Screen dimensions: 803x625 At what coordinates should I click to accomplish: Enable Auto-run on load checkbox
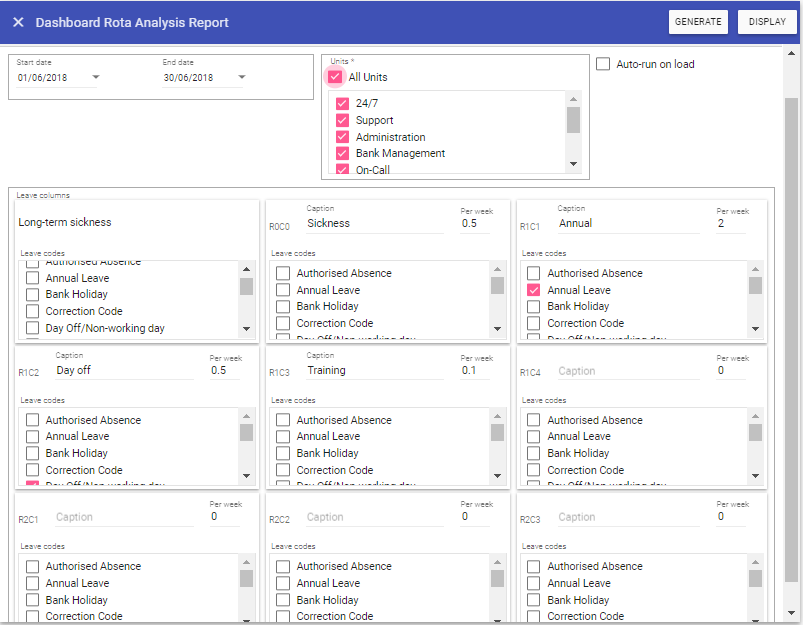point(603,64)
